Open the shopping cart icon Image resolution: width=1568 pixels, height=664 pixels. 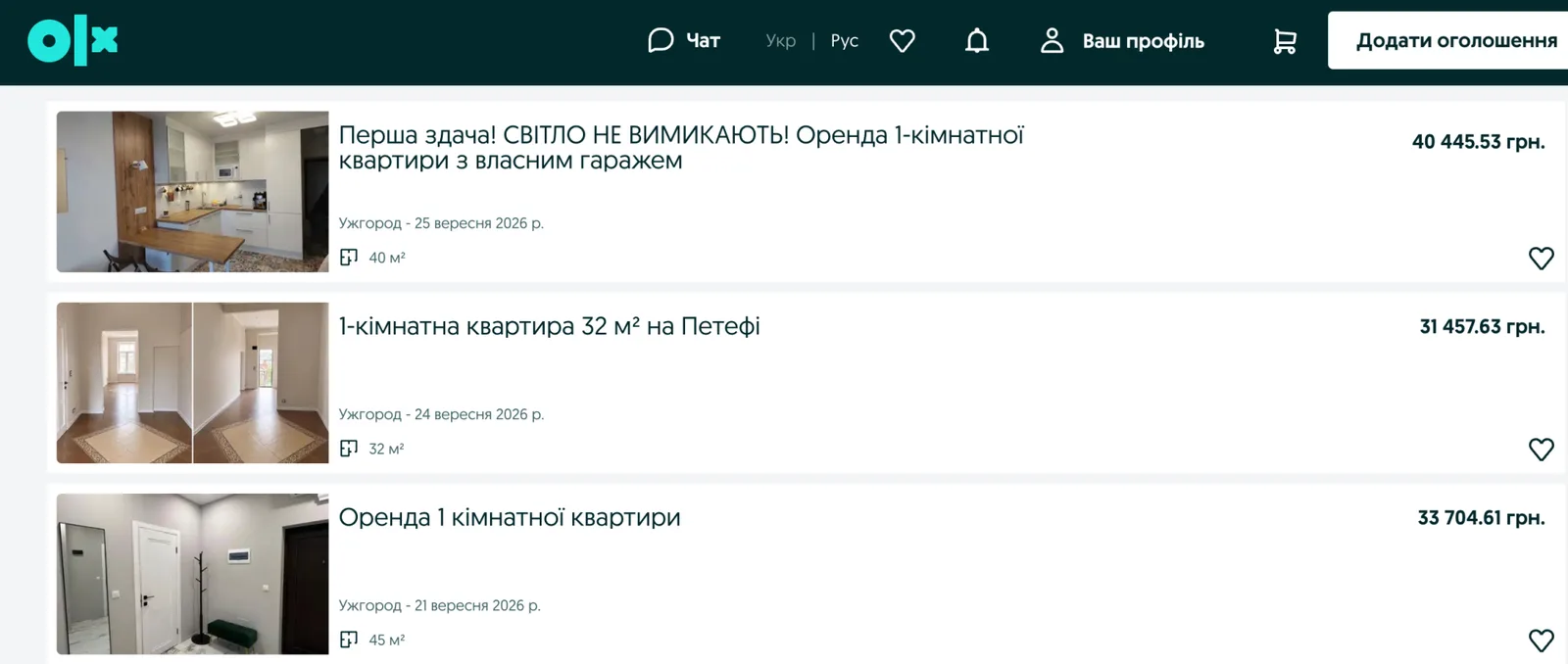1284,41
